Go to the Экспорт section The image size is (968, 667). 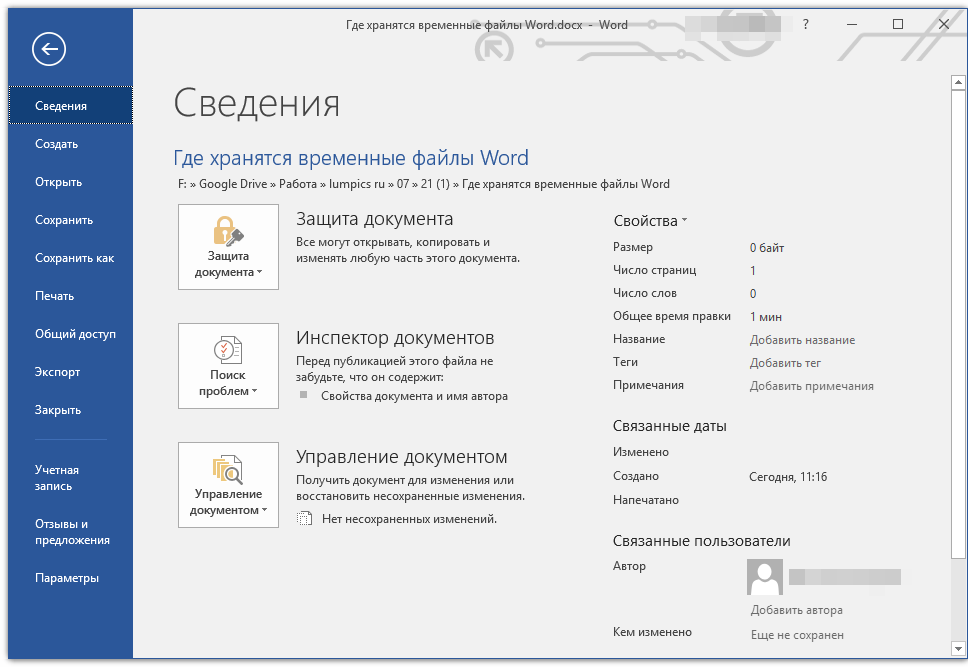pyautogui.click(x=57, y=372)
